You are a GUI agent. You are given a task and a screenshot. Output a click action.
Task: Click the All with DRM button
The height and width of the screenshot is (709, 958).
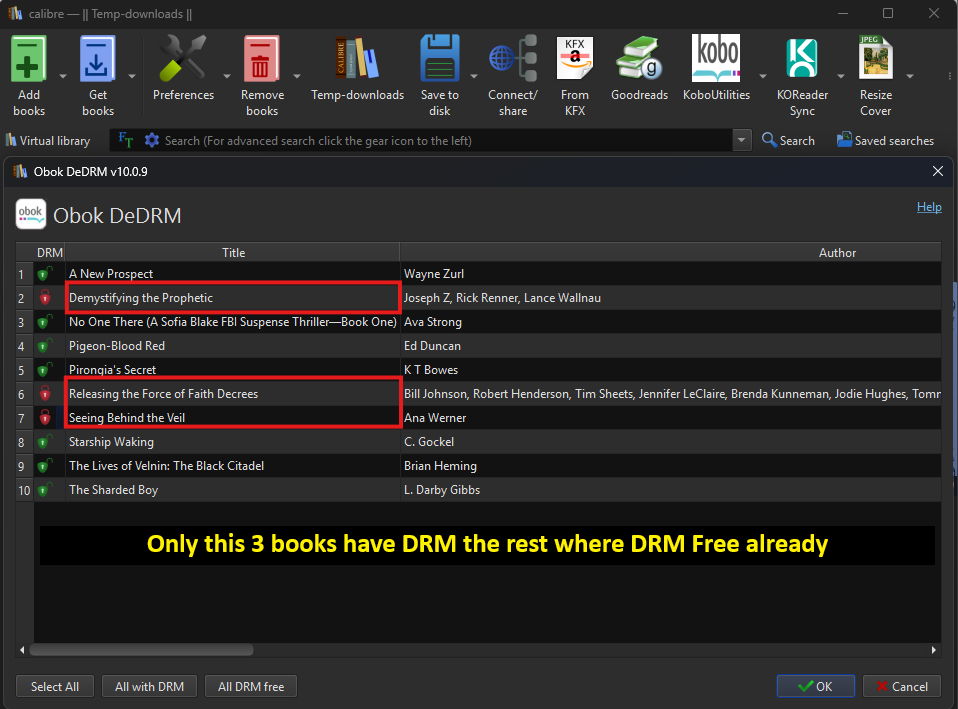[x=149, y=686]
